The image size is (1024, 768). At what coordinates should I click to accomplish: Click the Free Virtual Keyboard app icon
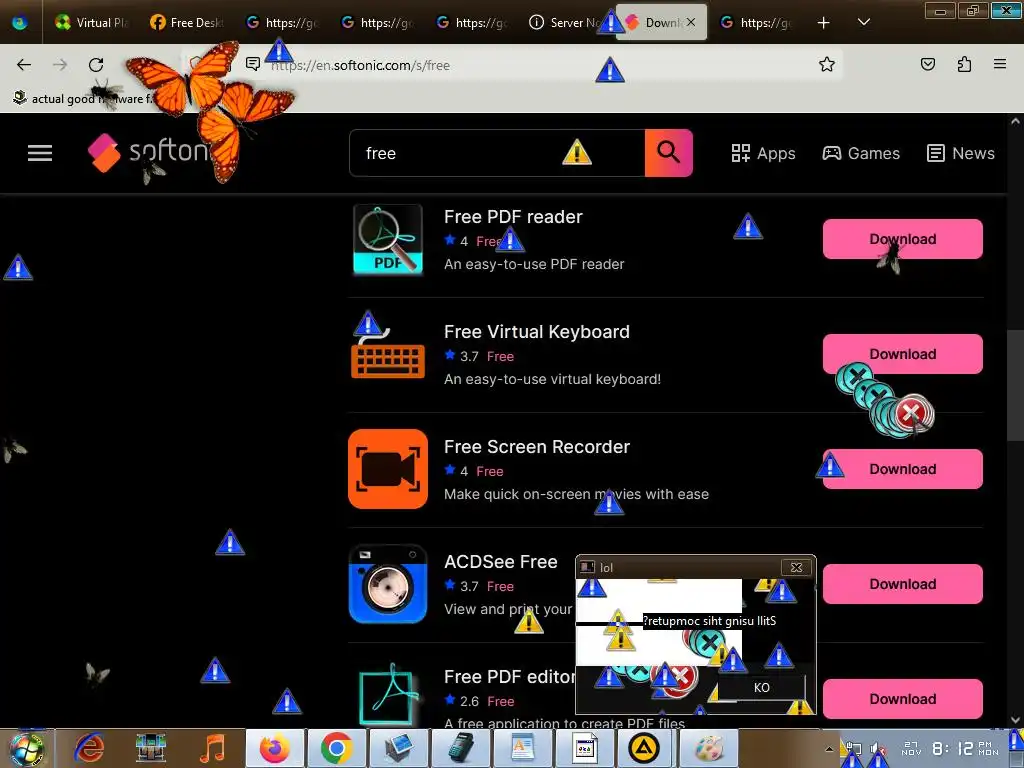[x=388, y=353]
